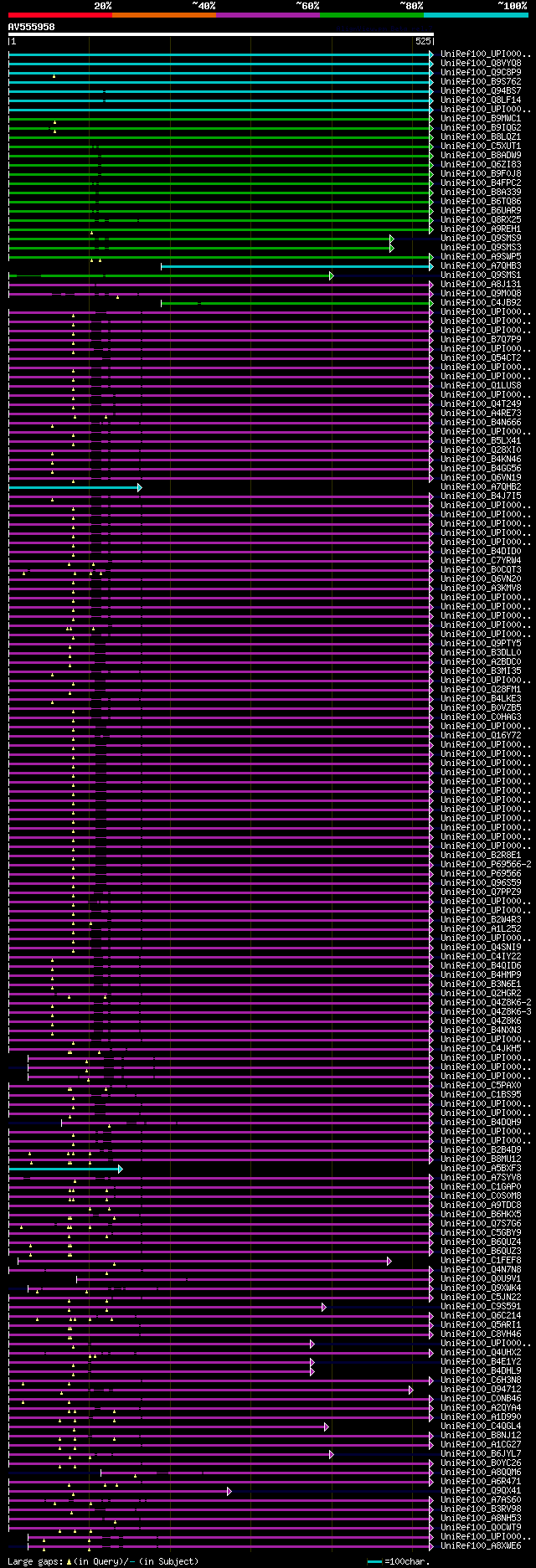Click the orange ~40% legend swatch
536x1568 pixels.
(164, 14)
